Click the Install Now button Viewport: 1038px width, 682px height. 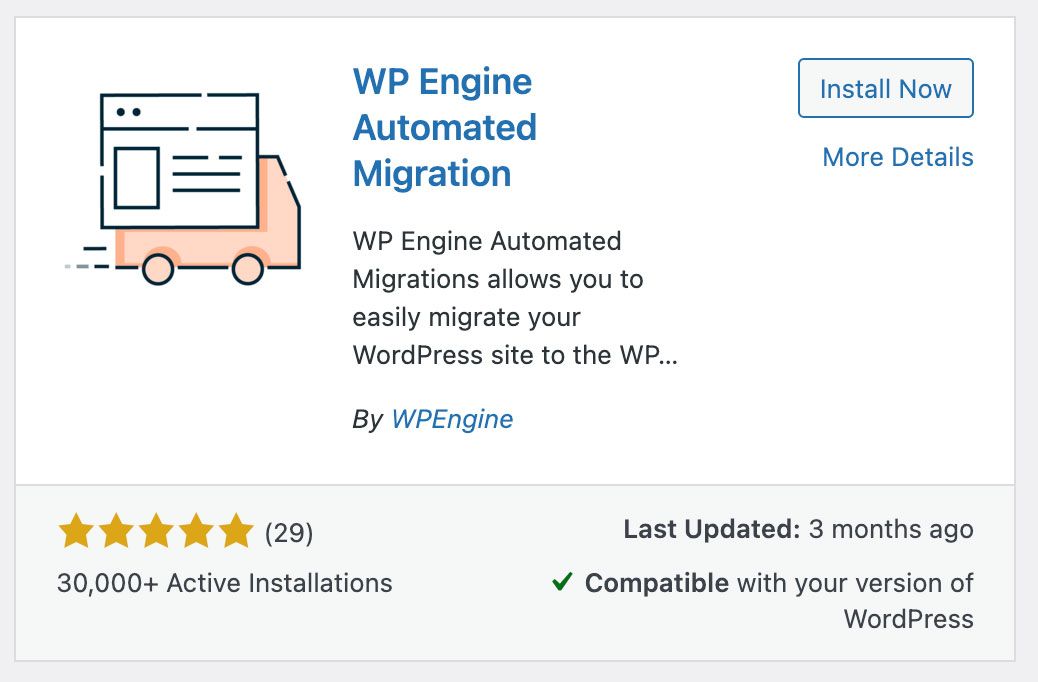coord(886,88)
